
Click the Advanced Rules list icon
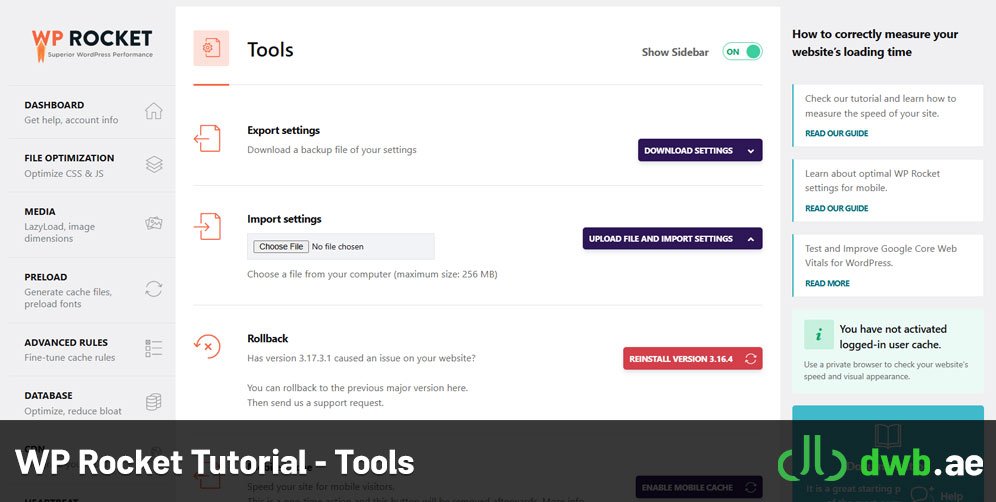click(x=154, y=348)
